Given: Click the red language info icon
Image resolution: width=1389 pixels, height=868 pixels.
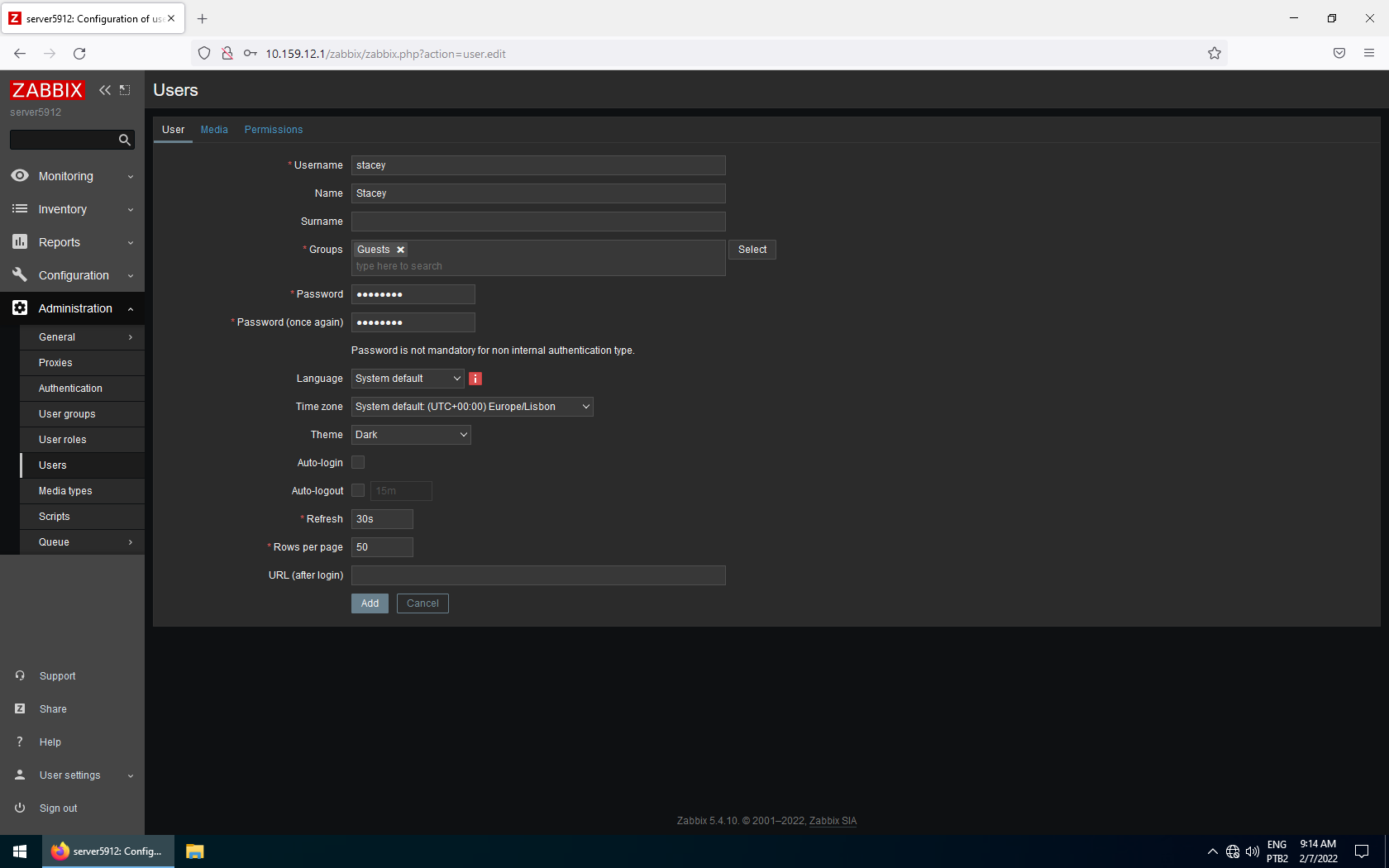Looking at the screenshot, I should click(475, 379).
